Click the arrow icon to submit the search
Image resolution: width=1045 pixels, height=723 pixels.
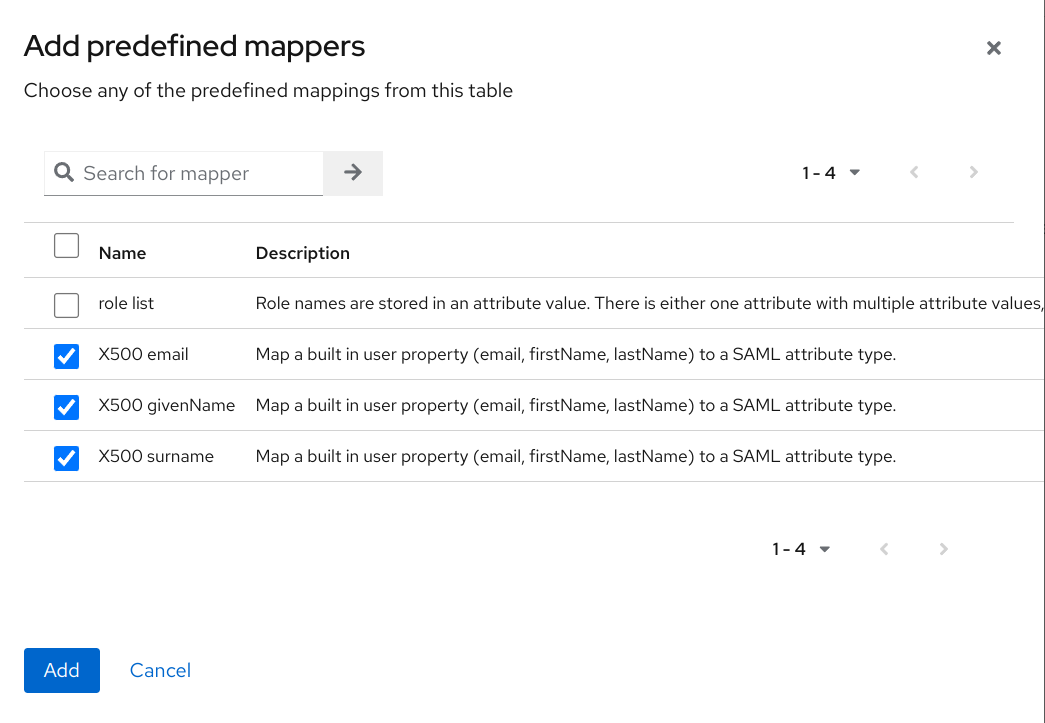tap(352, 172)
